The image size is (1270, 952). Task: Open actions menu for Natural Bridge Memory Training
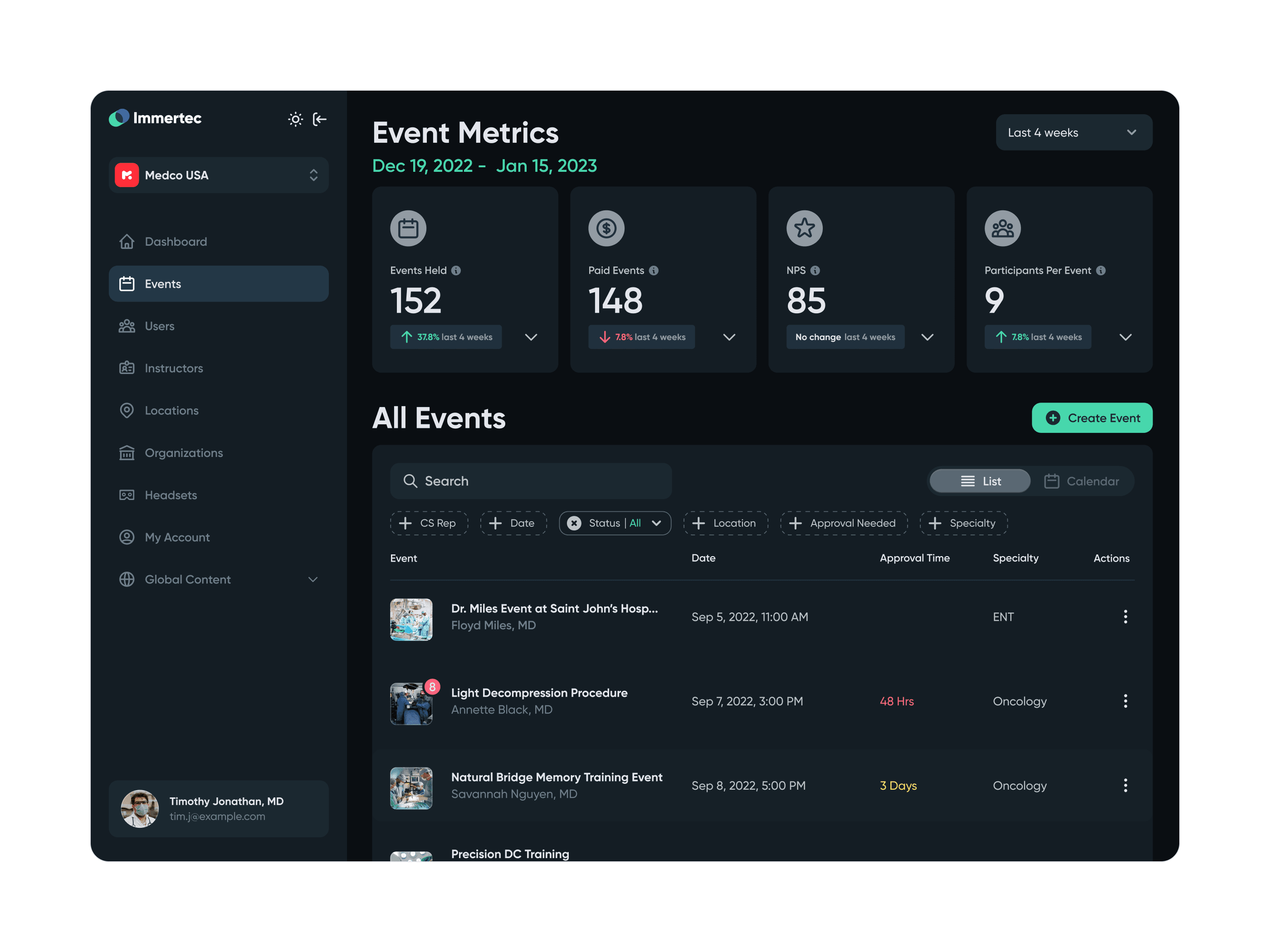(x=1125, y=785)
